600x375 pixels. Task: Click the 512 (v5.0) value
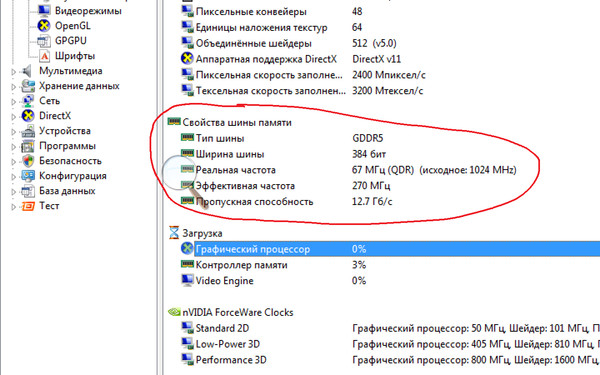coord(374,43)
